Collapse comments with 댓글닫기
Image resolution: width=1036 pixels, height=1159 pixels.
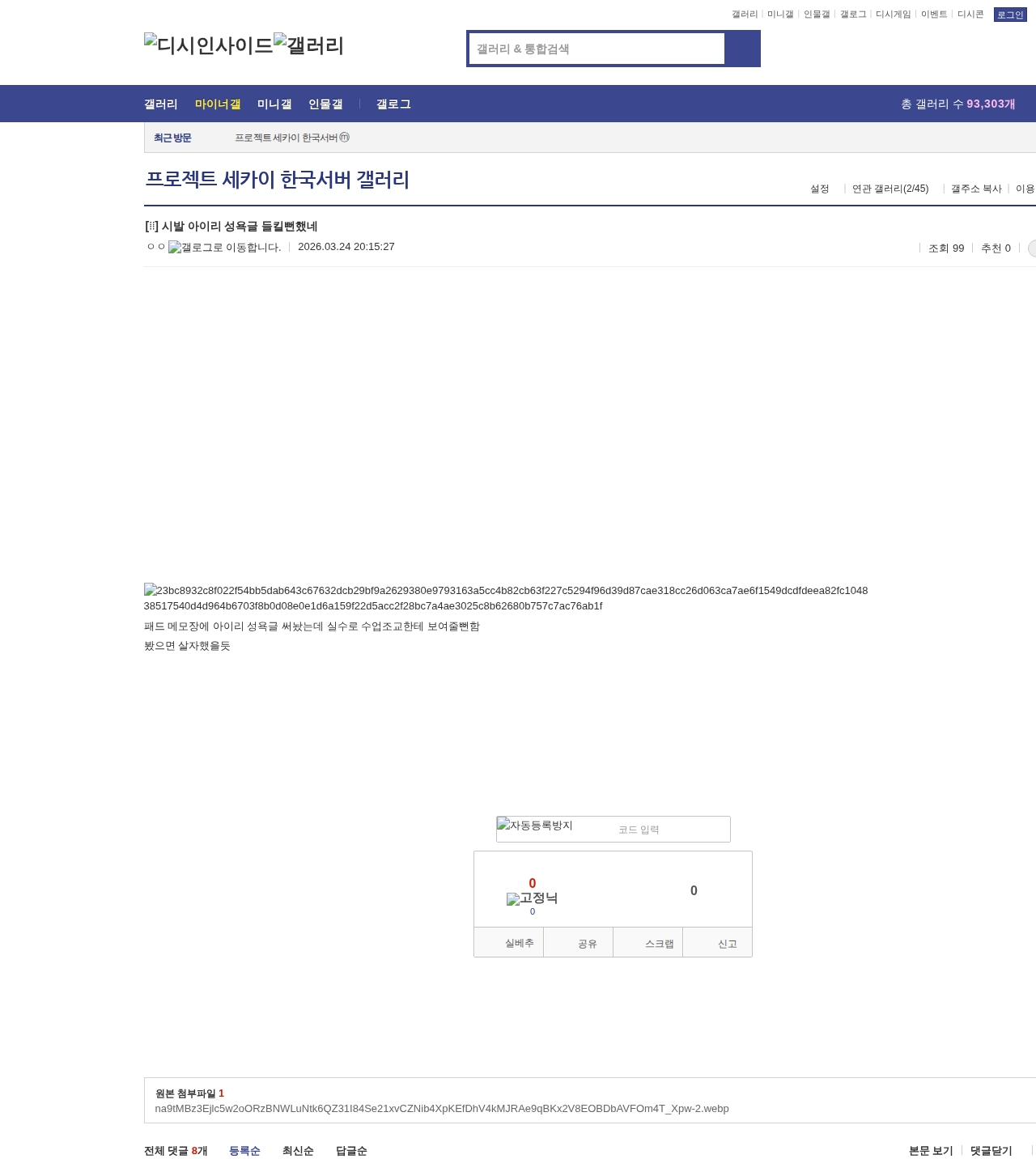pos(991,1151)
